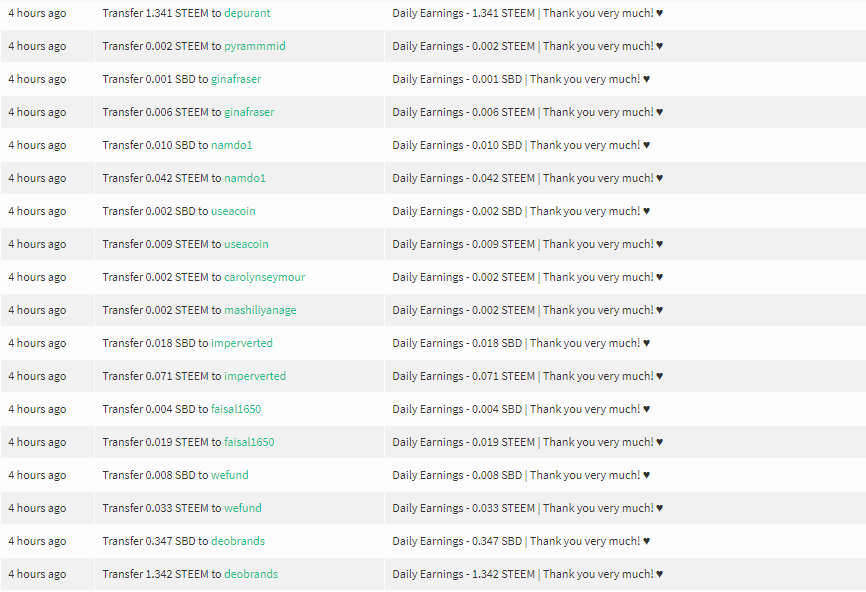Open useacoin link in 0.009 STEEM transfer
Viewport: 866px width, 592px height.
click(246, 244)
